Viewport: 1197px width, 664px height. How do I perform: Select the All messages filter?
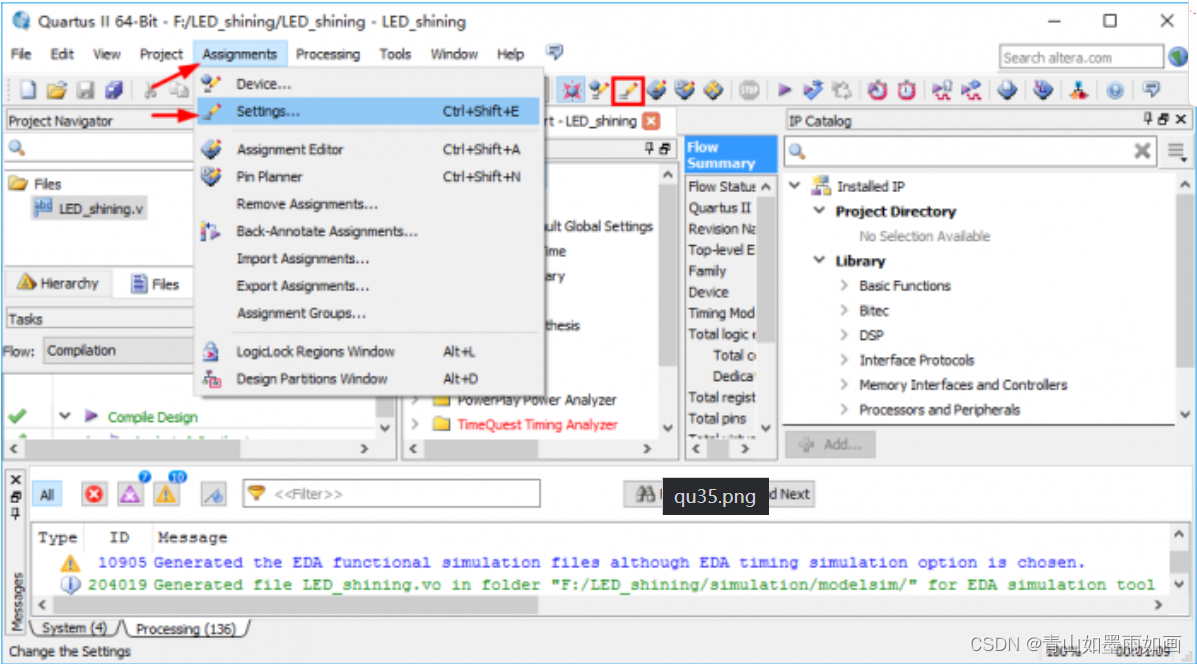pos(46,493)
